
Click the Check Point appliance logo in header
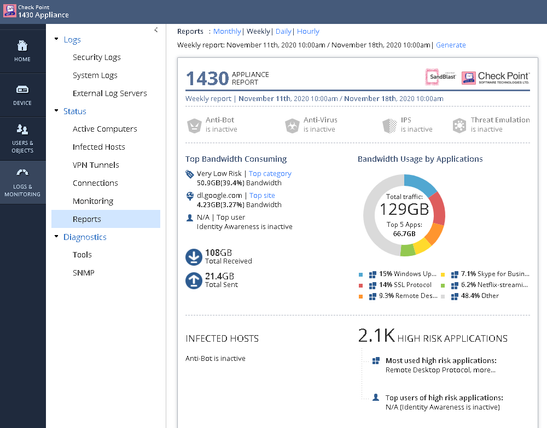(9, 11)
